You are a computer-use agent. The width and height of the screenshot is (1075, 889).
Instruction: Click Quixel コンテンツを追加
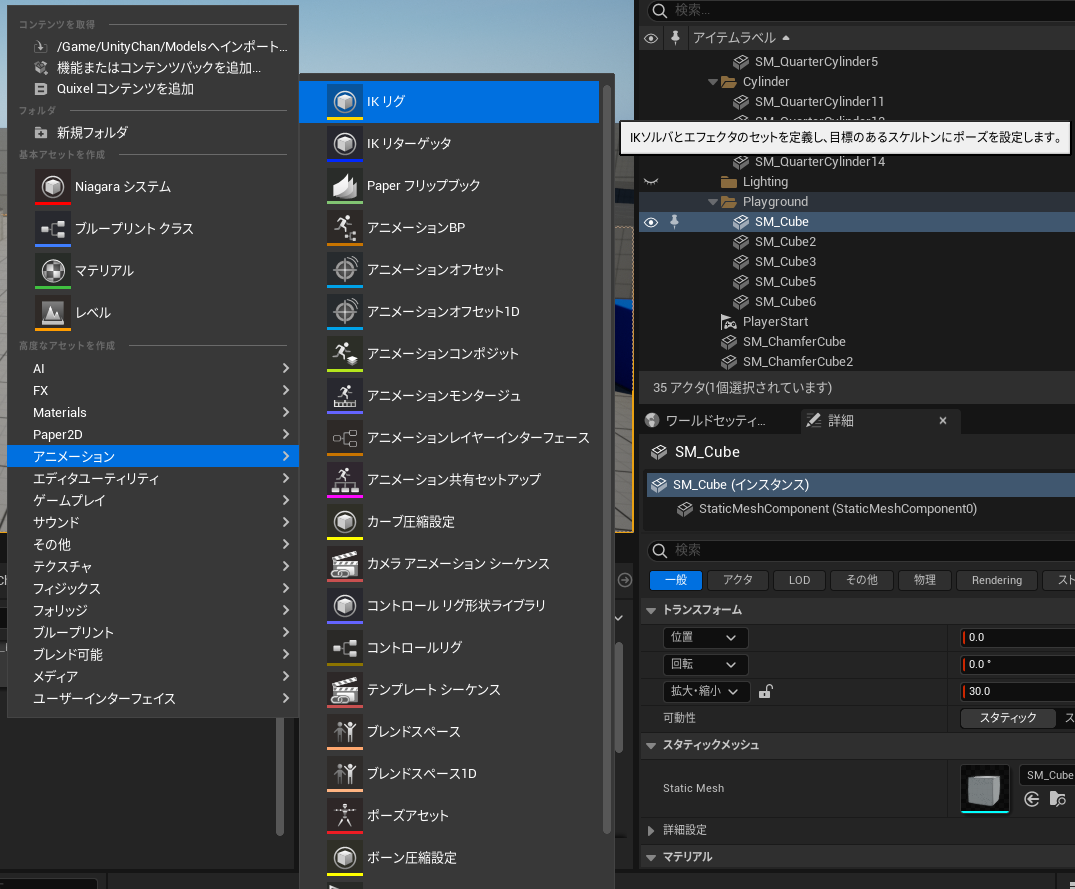point(153,89)
